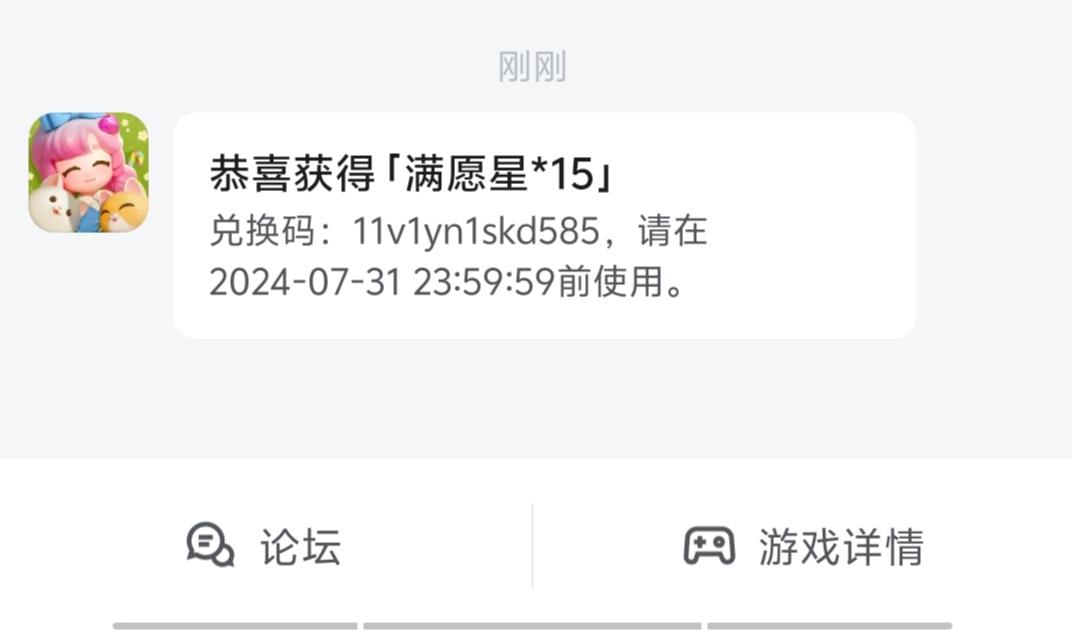Tap the 满愿星*15 reward name

(x=500, y=173)
